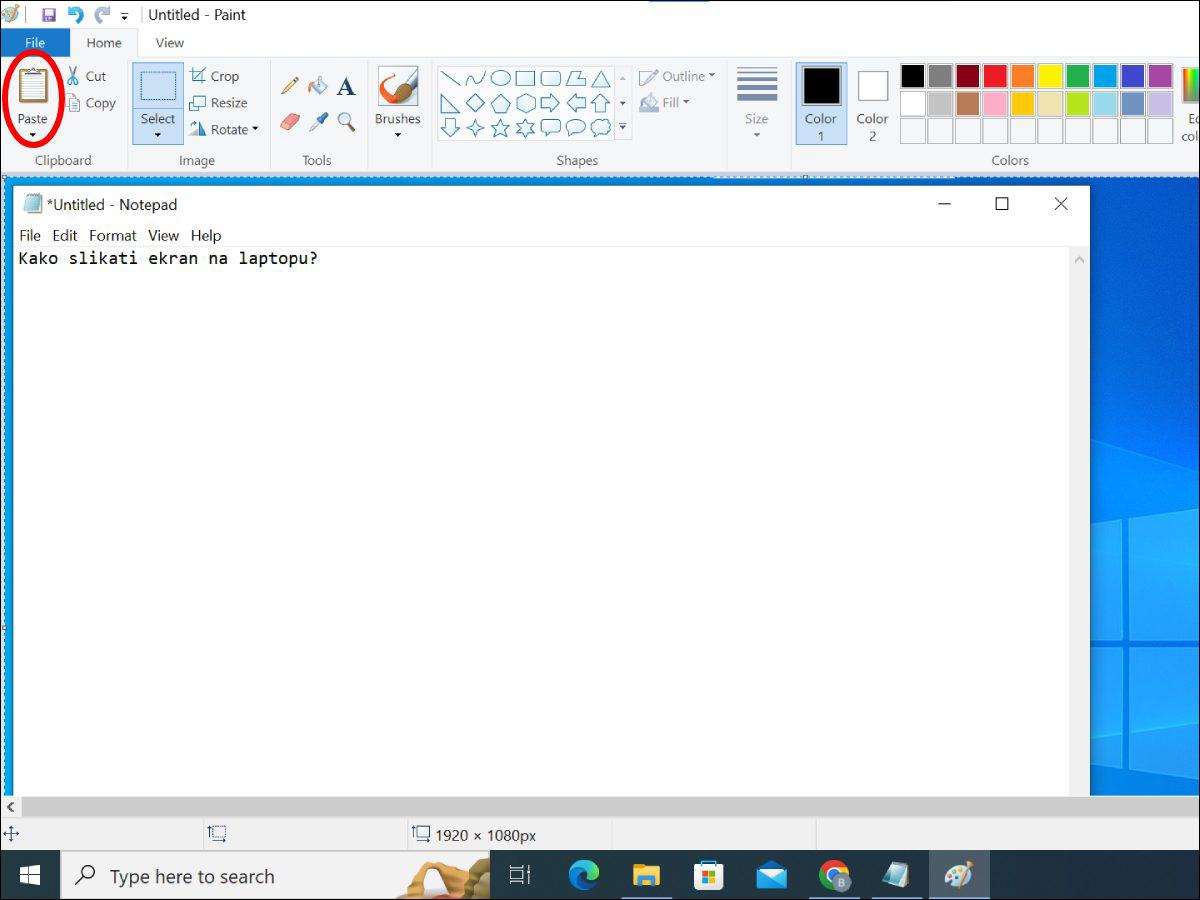Choose the Curve shape
The width and height of the screenshot is (1200, 900).
tap(475, 78)
